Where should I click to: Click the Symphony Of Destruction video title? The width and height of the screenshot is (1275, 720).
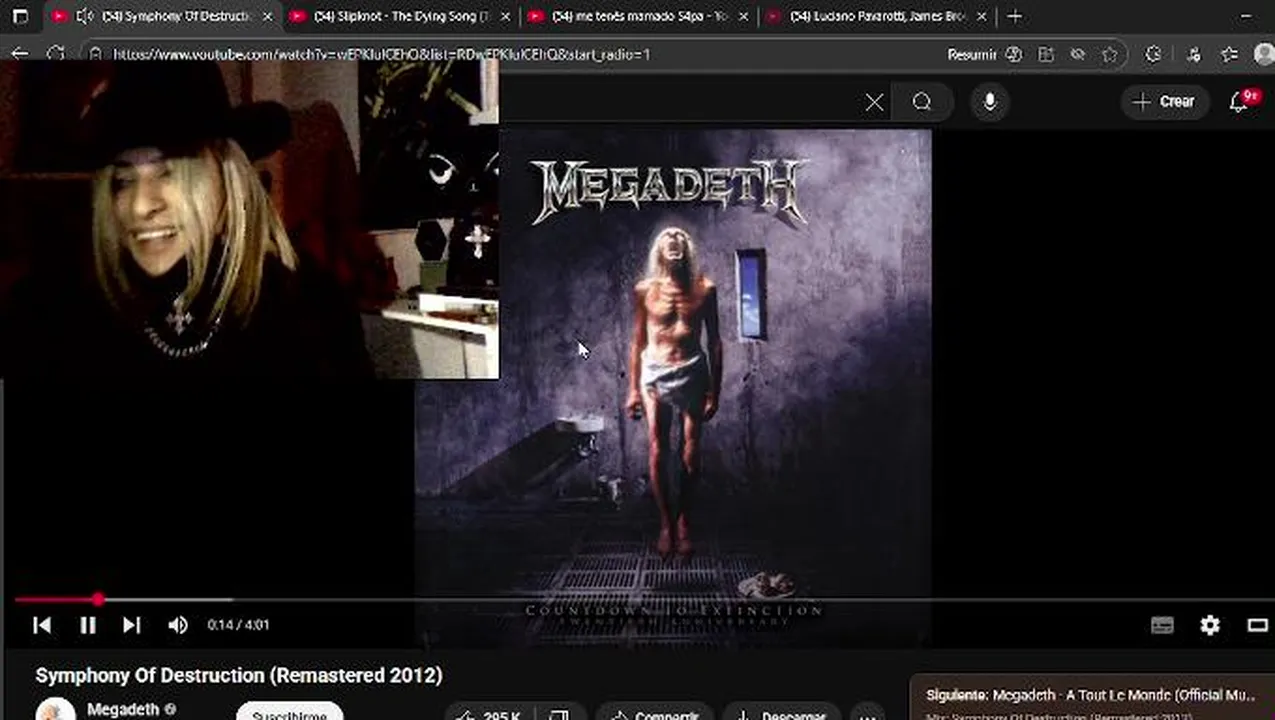(x=239, y=675)
